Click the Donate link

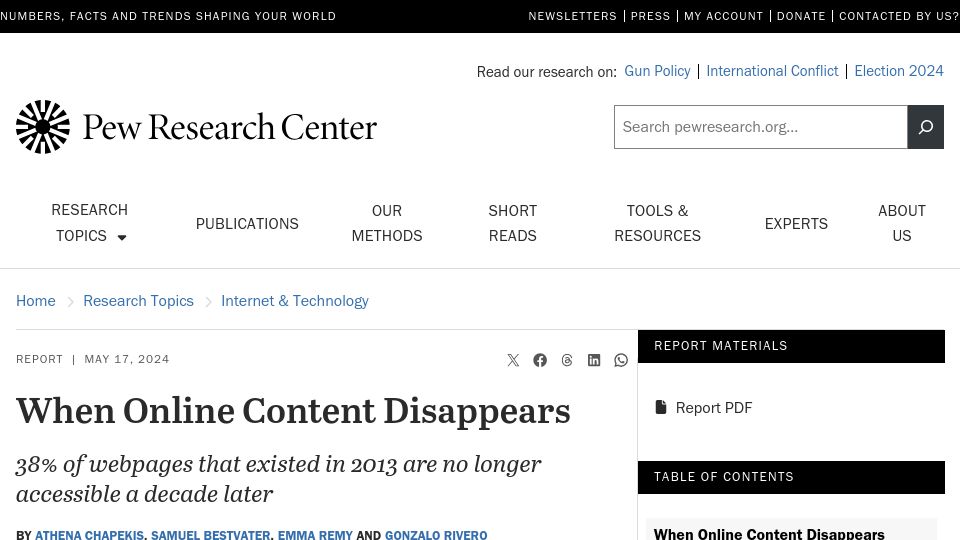(801, 16)
